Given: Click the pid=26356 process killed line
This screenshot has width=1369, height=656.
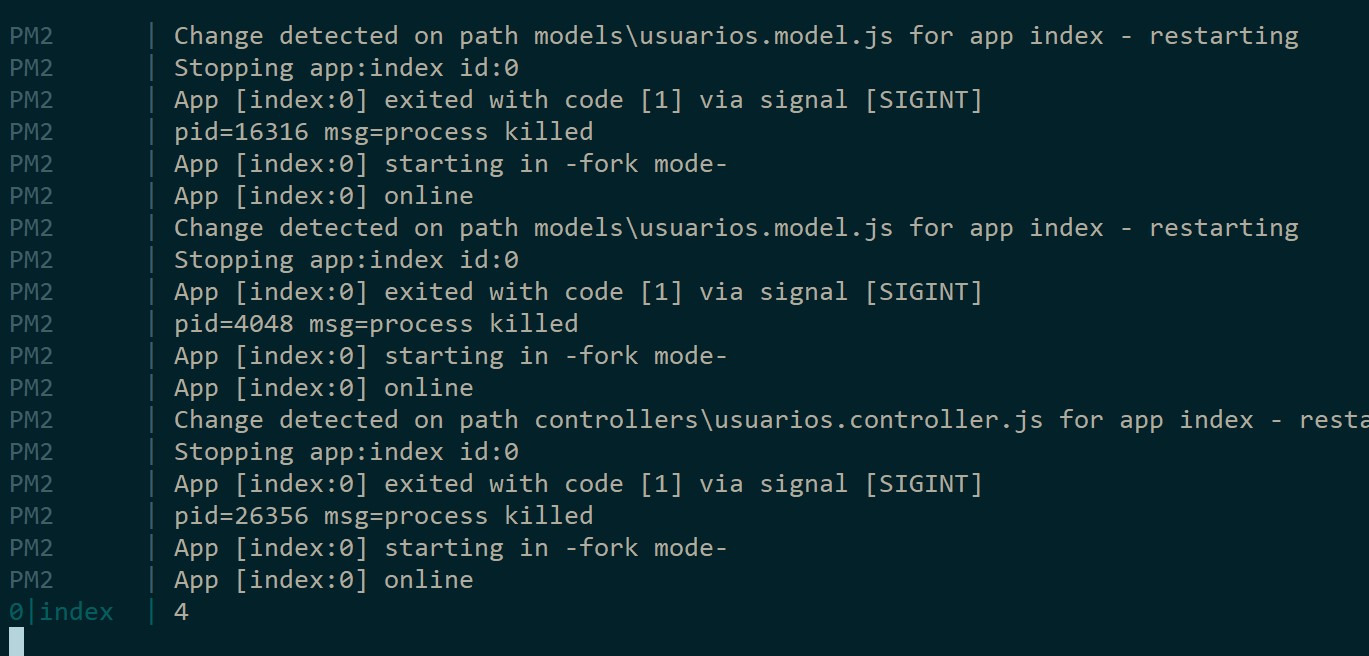Looking at the screenshot, I should pos(383,516).
